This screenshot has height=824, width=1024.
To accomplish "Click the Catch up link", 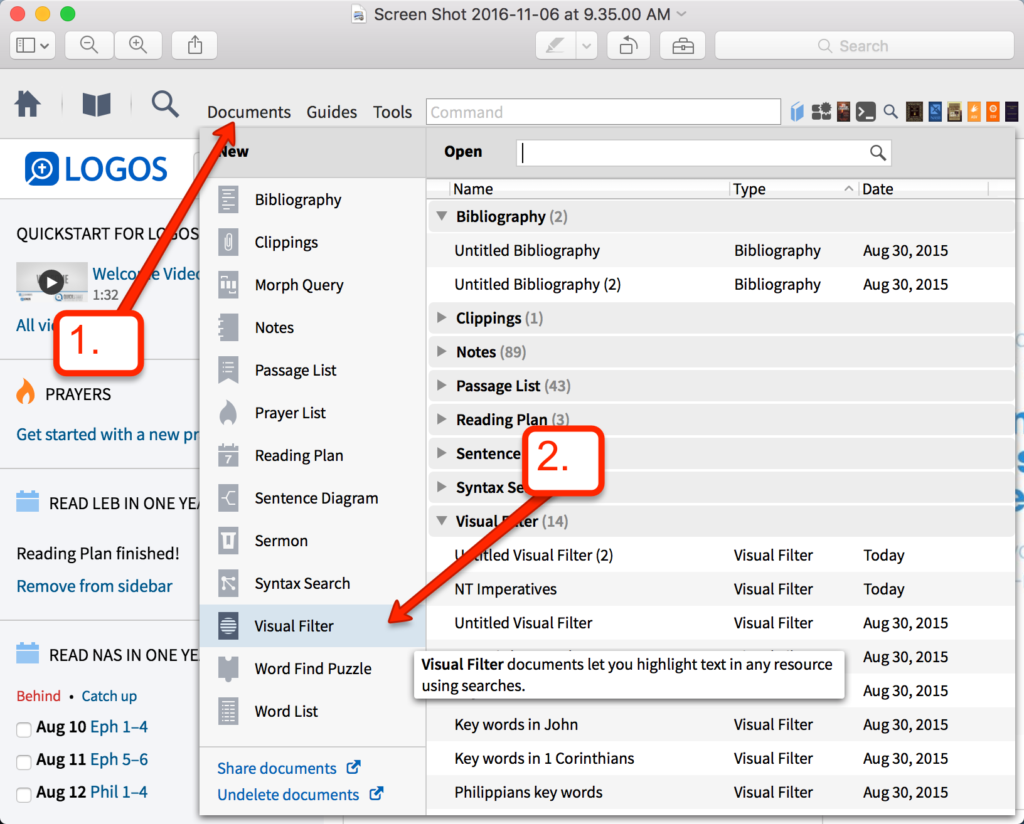I will click(109, 696).
